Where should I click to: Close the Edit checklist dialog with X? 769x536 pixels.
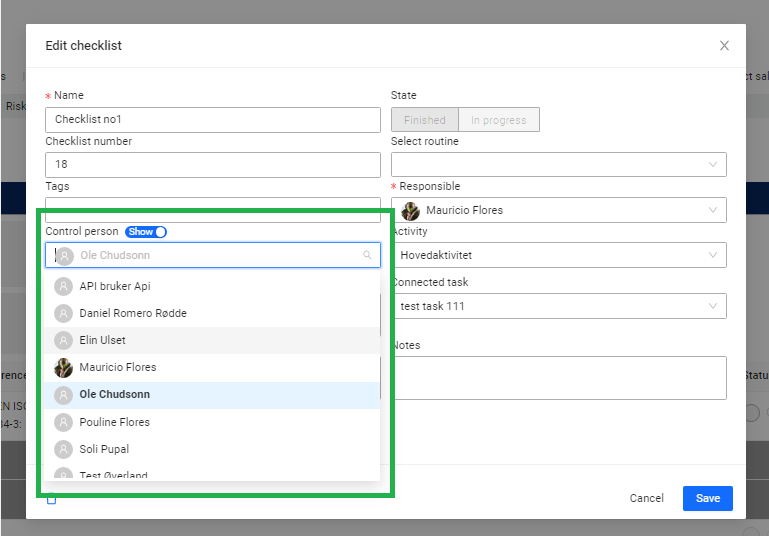(724, 46)
